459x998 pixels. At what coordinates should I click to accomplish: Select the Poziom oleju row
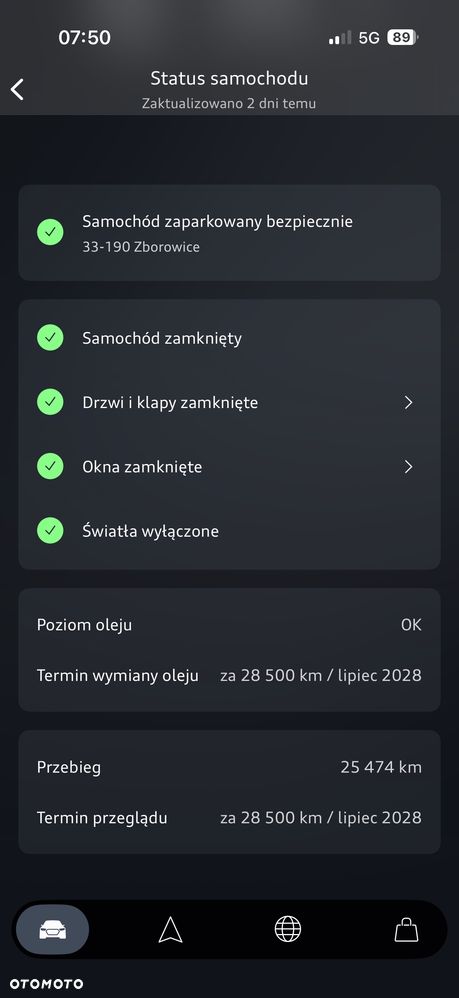click(229, 625)
